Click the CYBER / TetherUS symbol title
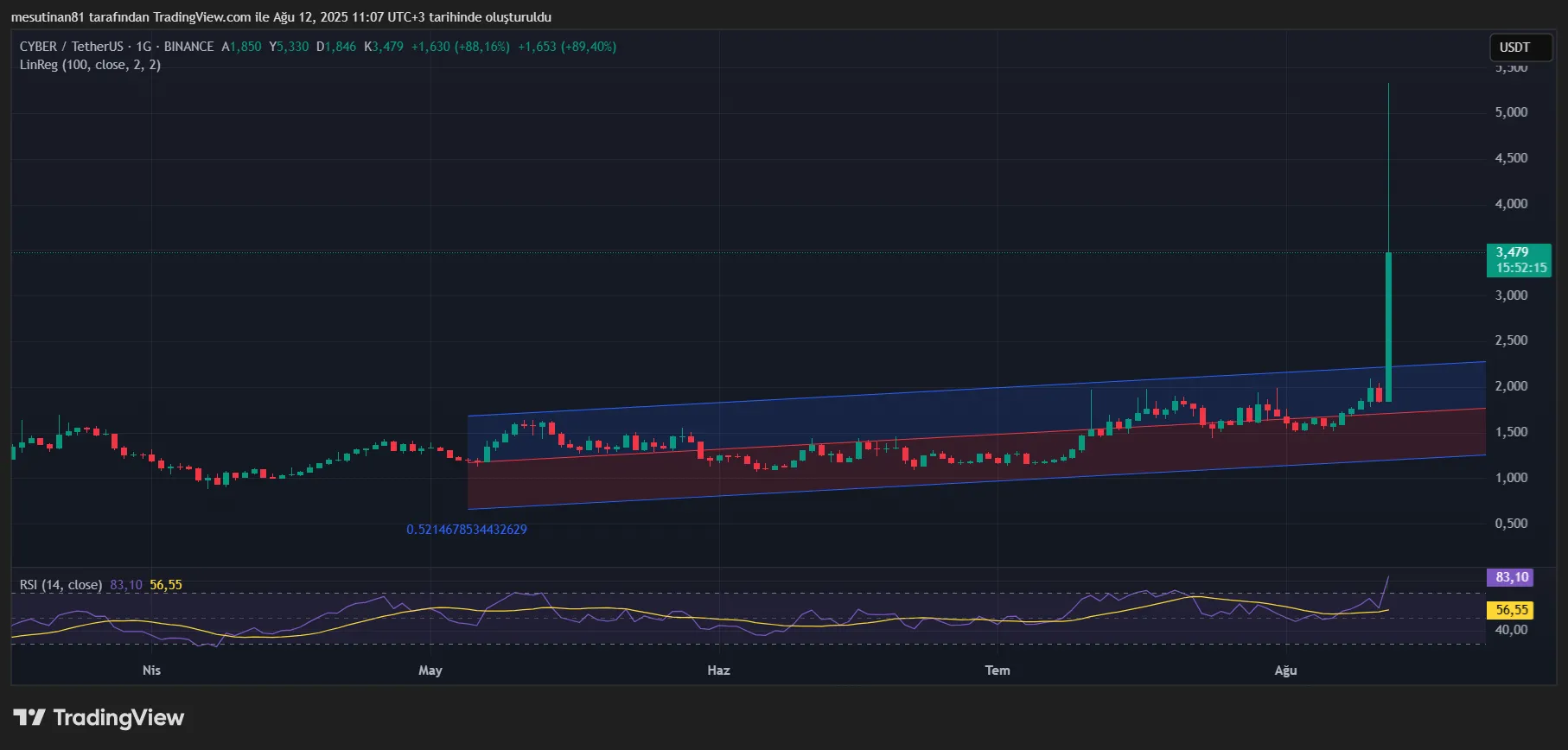This screenshot has height=750, width=1568. tap(72, 47)
